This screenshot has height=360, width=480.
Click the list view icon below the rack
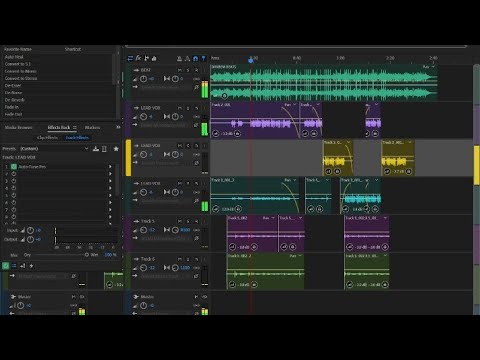(x=14, y=266)
